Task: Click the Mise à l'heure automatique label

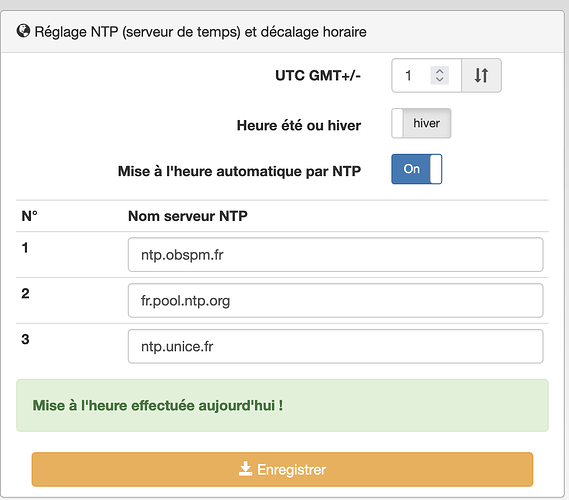Action: click(239, 171)
